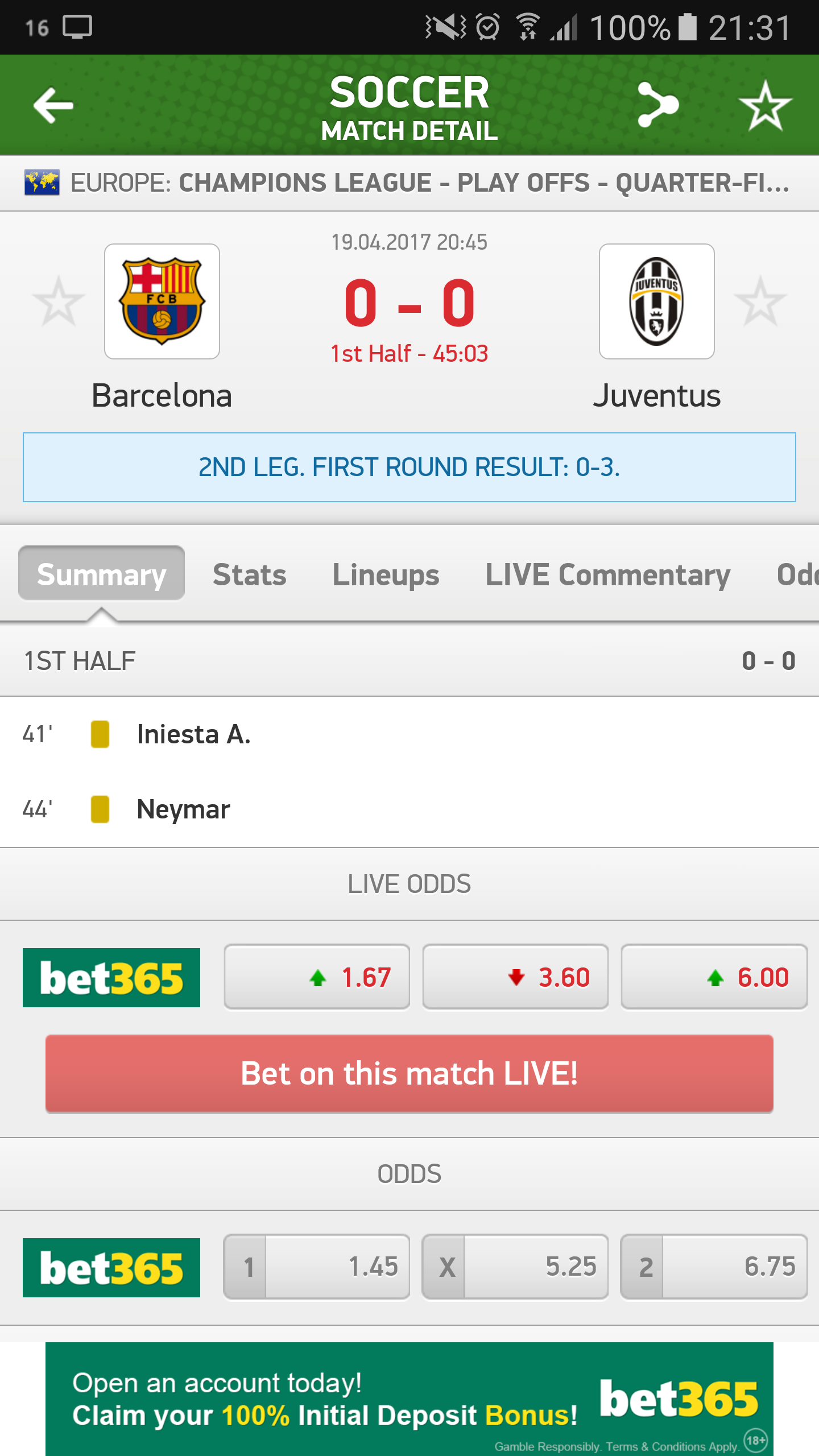This screenshot has height=1456, width=819.
Task: Tap the bet365 logo in live odds
Action: coord(111,978)
